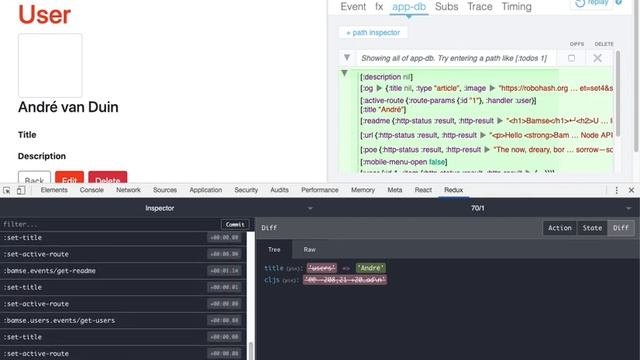Image resolution: width=640 pixels, height=360 pixels.
Task: Open the Audits DevTools tab
Action: click(279, 190)
